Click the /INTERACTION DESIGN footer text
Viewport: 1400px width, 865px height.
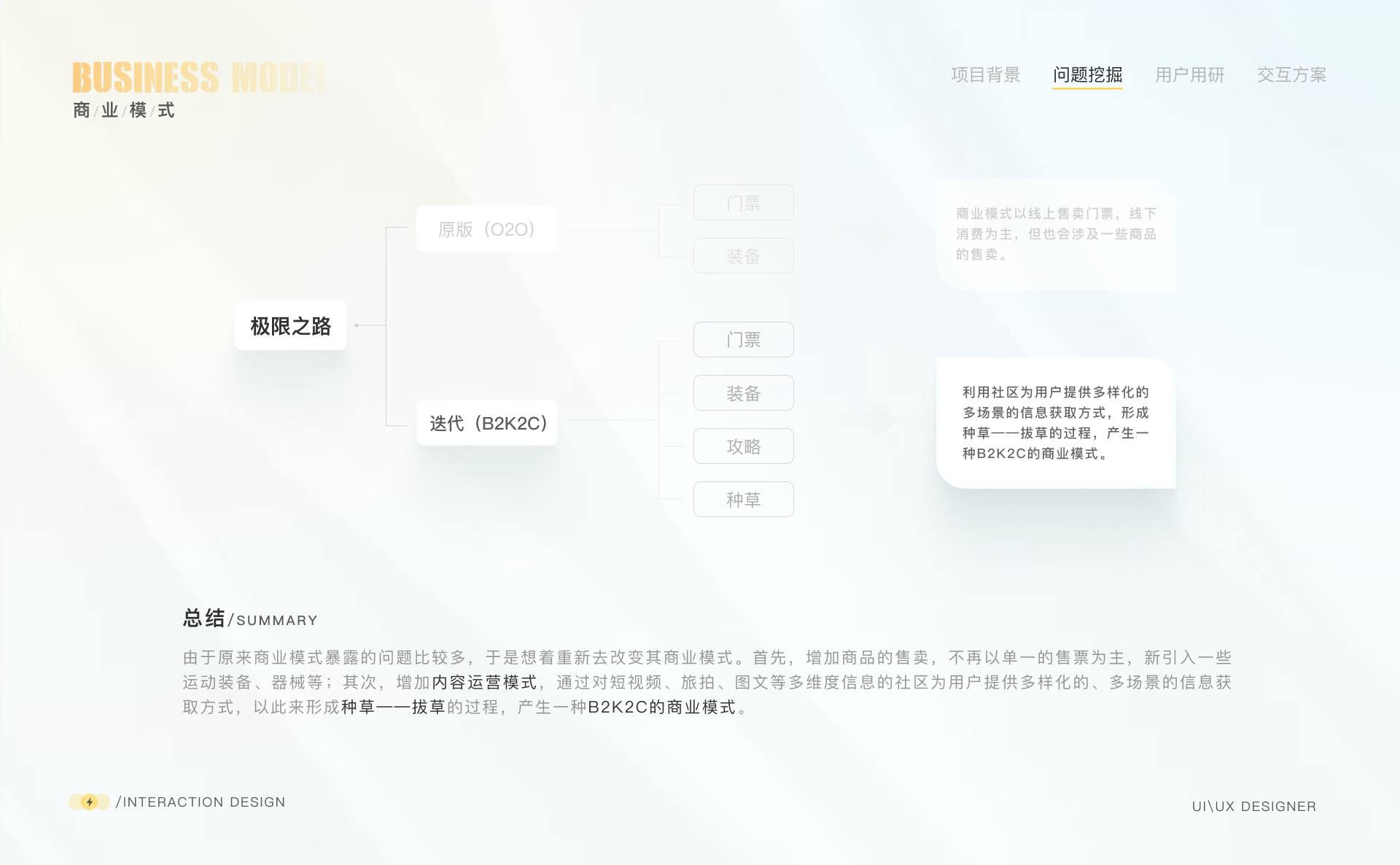point(201,802)
